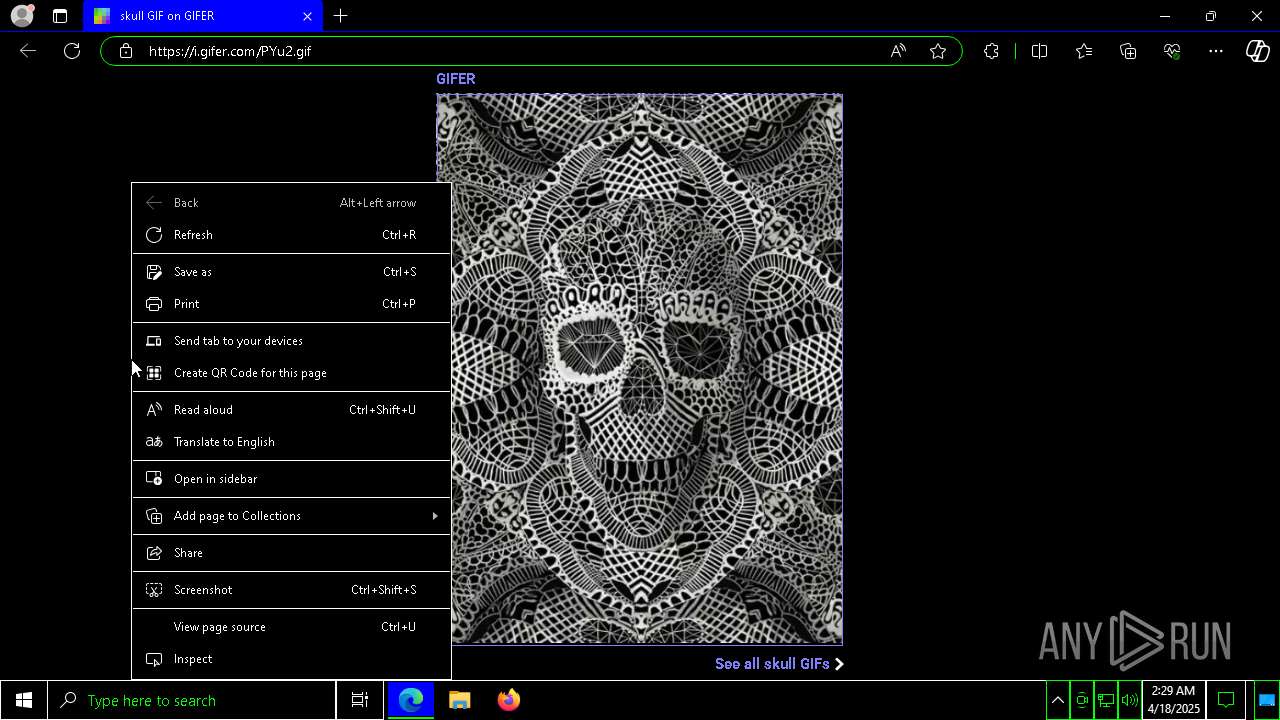Activate Read aloud icon in address bar
Screen dimensions: 1280x720
[898, 51]
